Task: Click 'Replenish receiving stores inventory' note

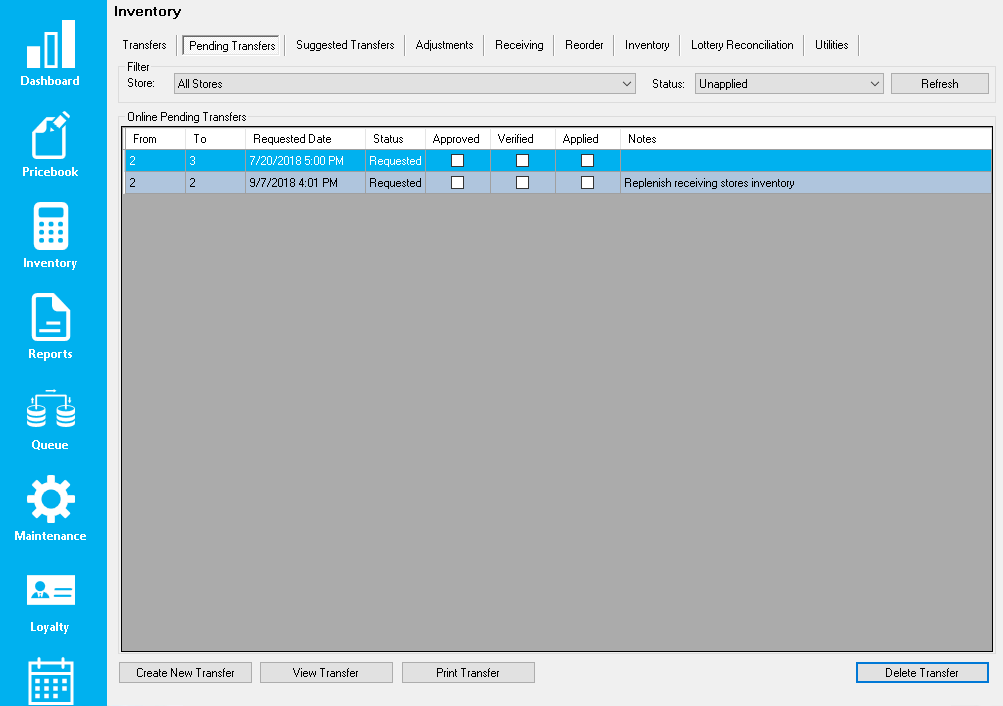Action: [x=709, y=183]
